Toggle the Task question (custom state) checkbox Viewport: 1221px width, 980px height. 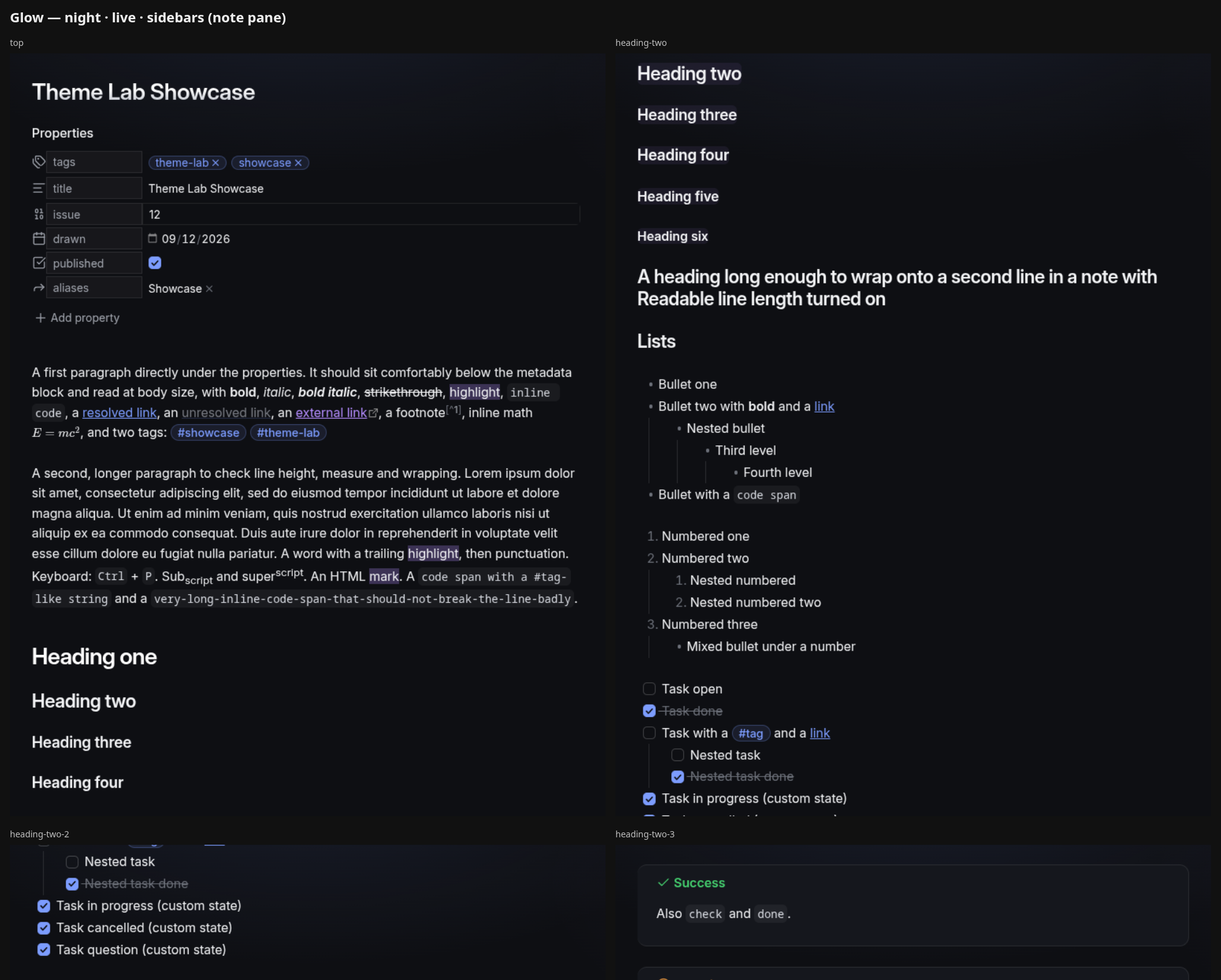pos(44,950)
